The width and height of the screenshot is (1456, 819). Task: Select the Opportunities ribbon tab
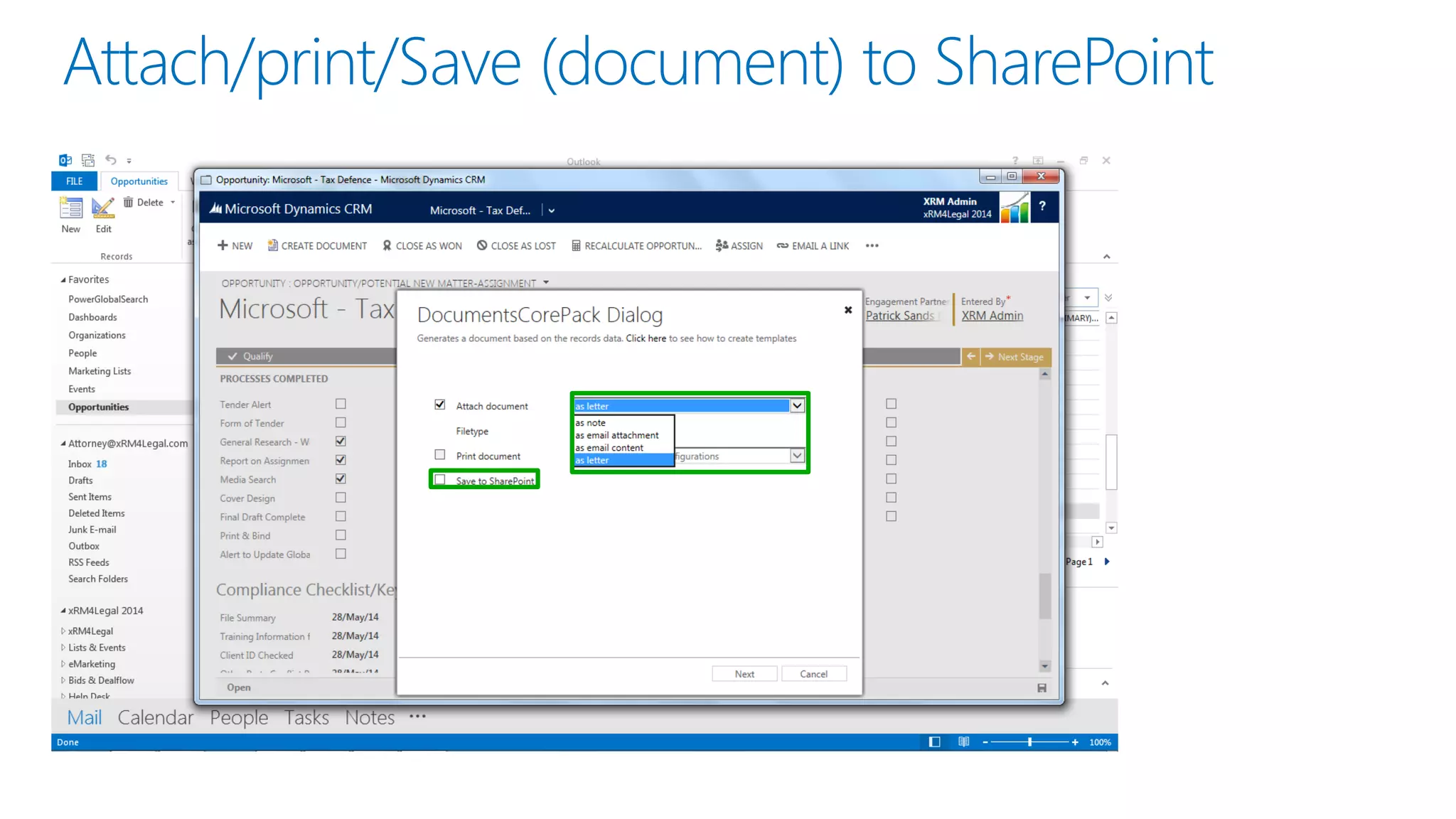(x=139, y=181)
